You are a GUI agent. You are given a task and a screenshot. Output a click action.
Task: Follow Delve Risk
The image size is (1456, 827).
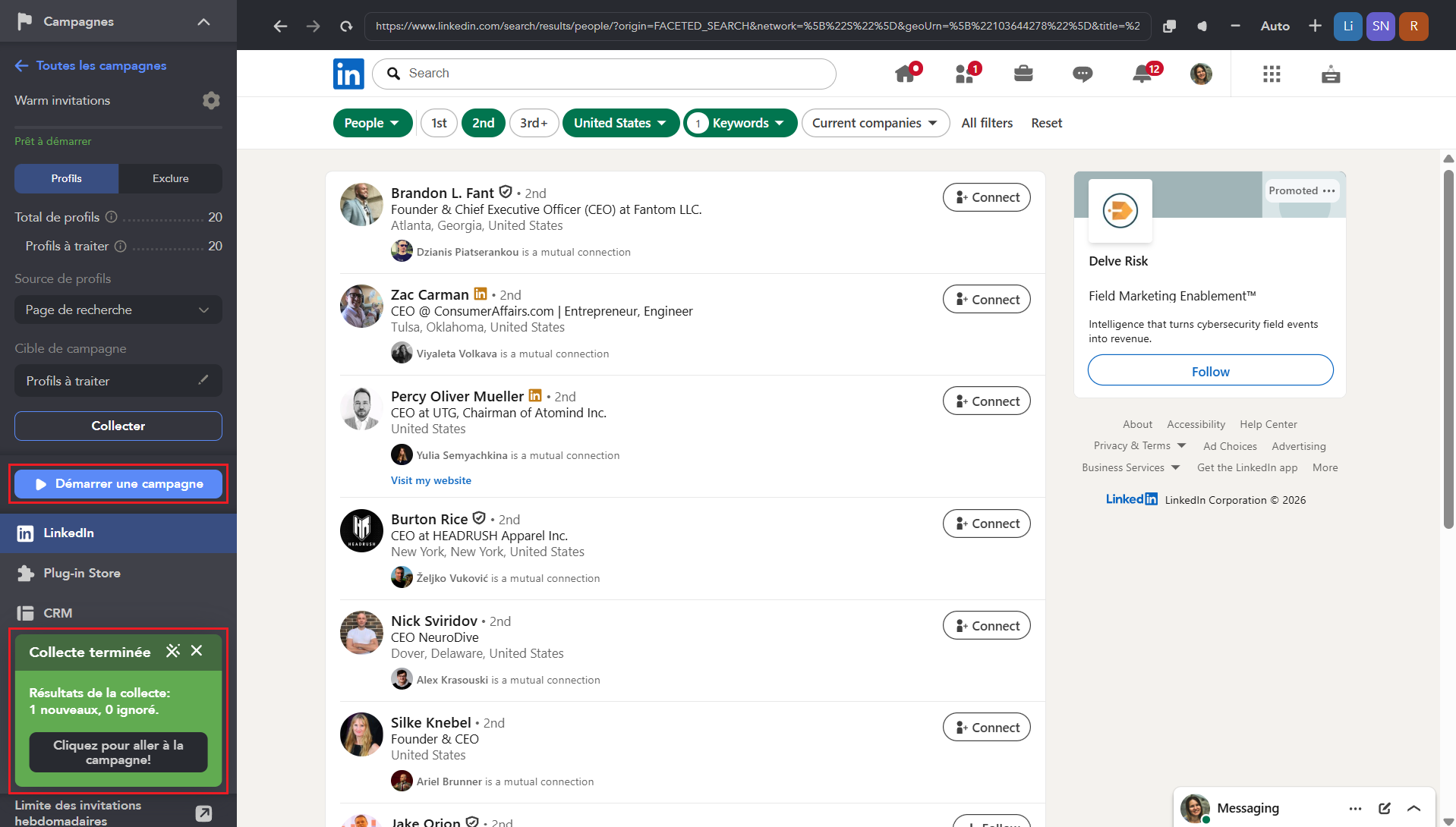click(x=1210, y=370)
